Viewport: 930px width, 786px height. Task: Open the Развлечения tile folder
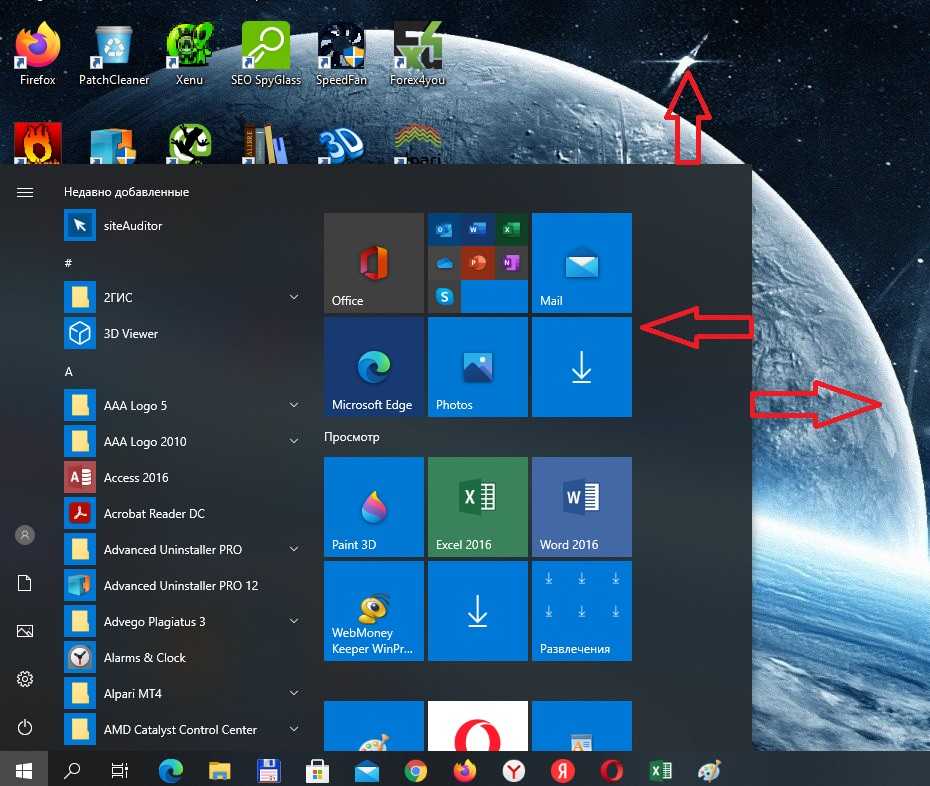coord(581,610)
